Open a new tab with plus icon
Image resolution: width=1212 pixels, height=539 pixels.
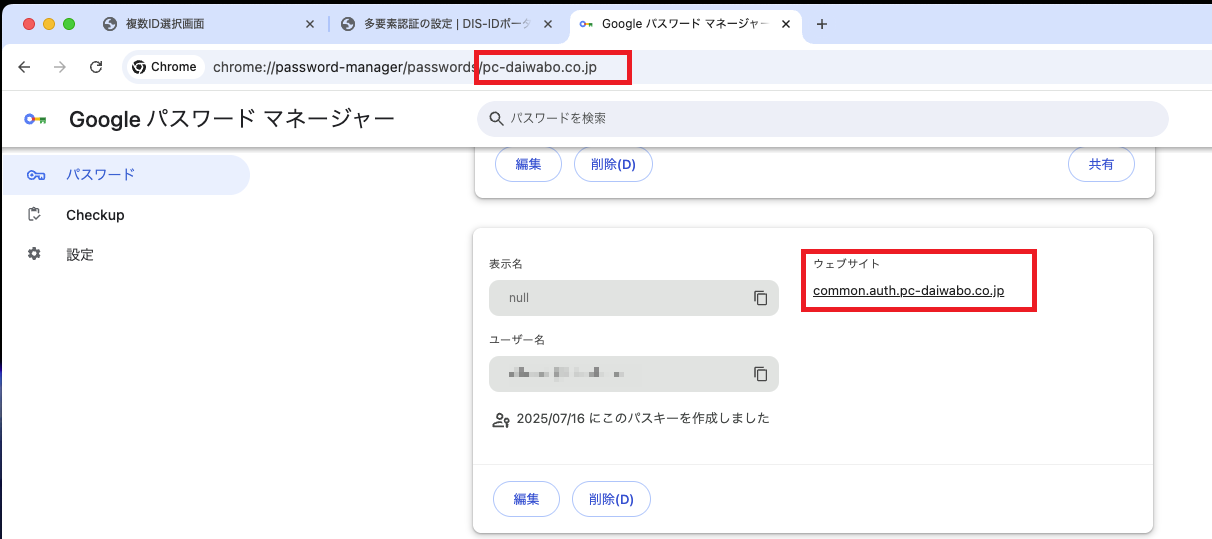822,25
